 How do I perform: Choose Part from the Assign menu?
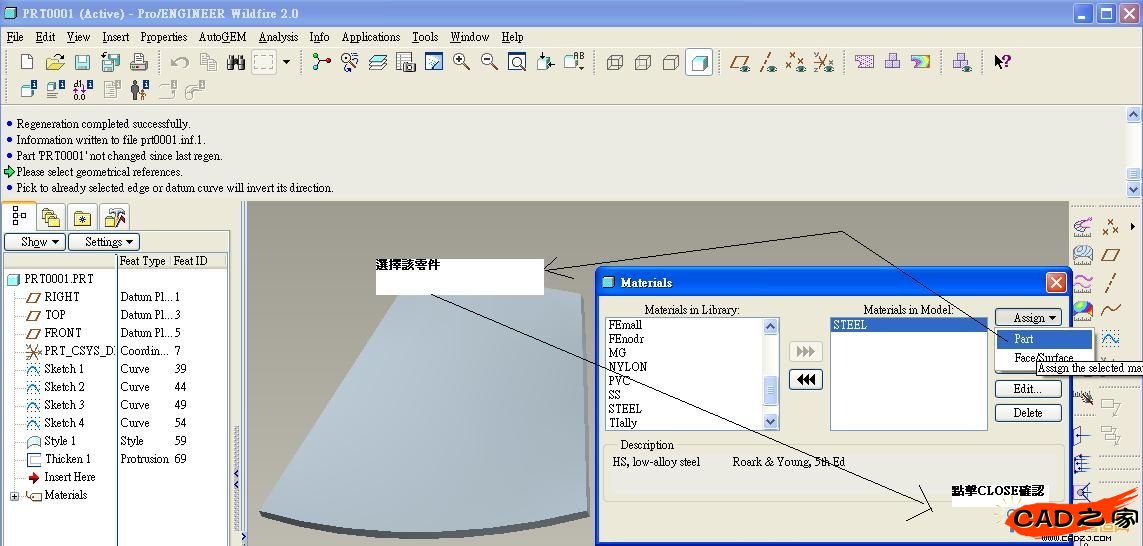point(1023,339)
